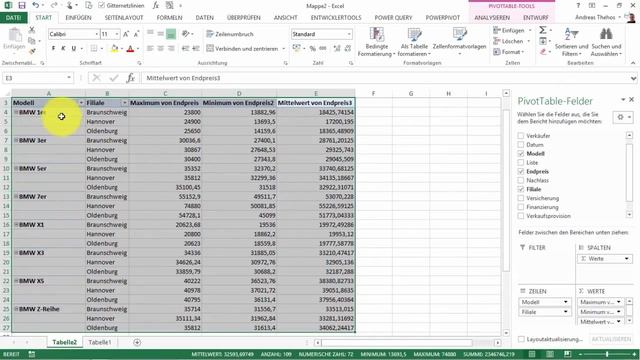Click Als Tabelle formatieren
Screen dimensions: 640x360
pos(414,42)
